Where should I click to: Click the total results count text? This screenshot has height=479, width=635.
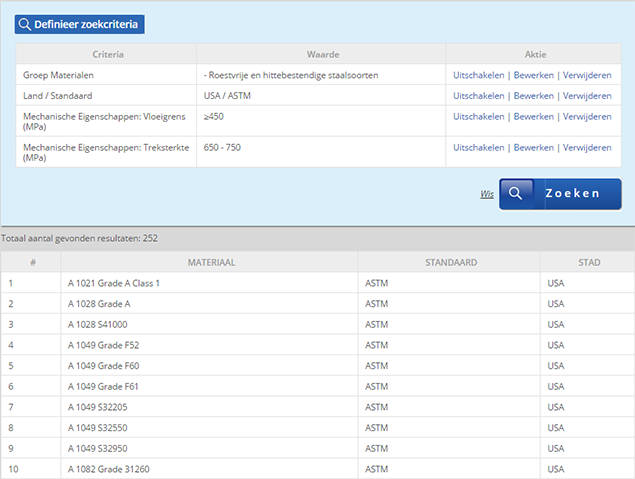(x=79, y=238)
